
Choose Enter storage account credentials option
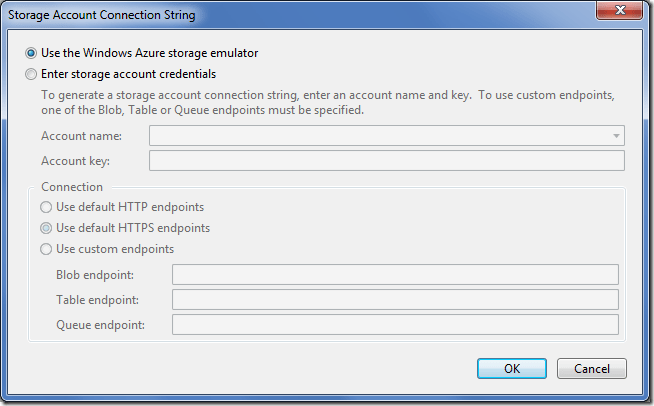pos(32,74)
